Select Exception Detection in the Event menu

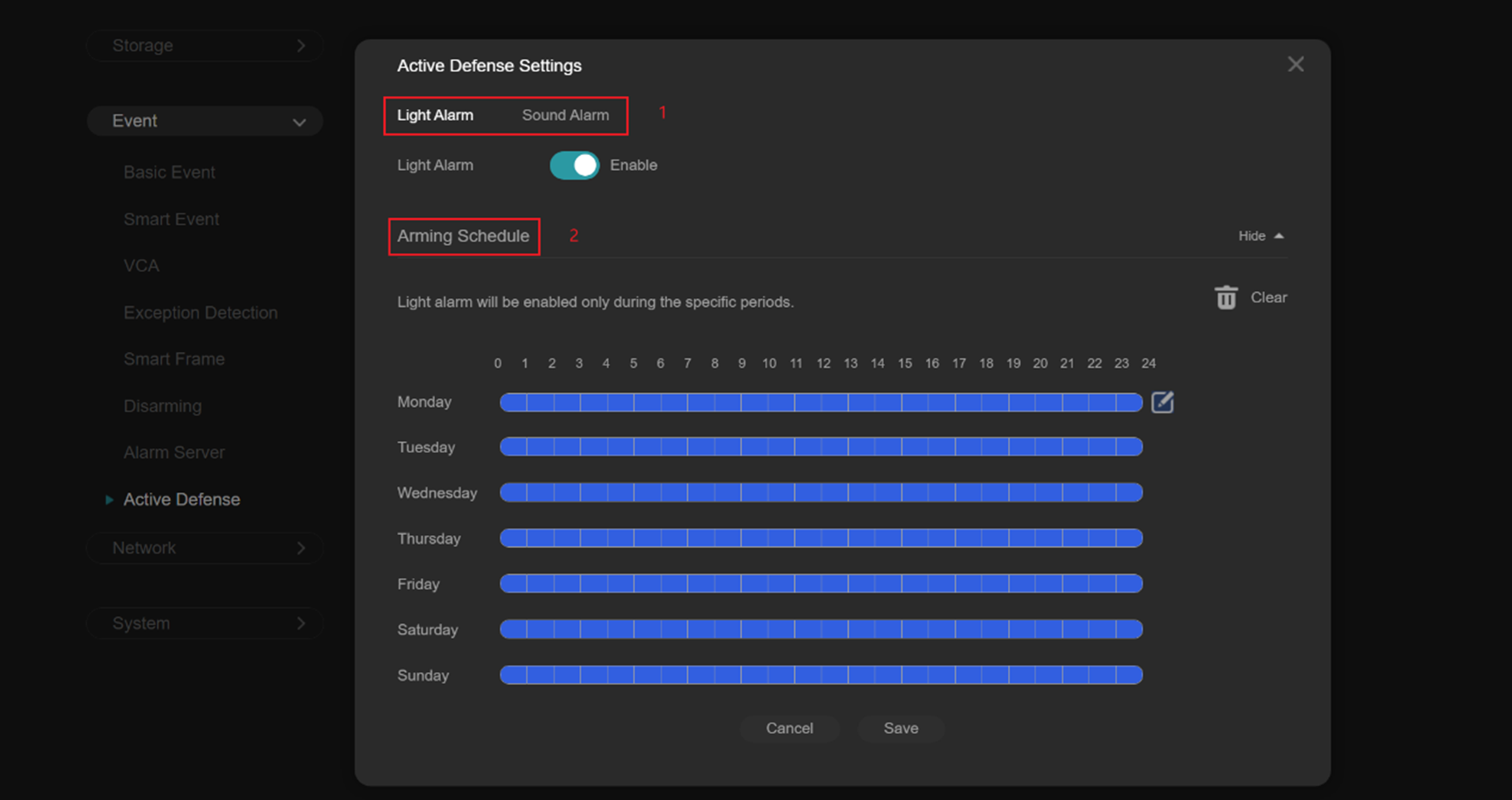coord(201,312)
